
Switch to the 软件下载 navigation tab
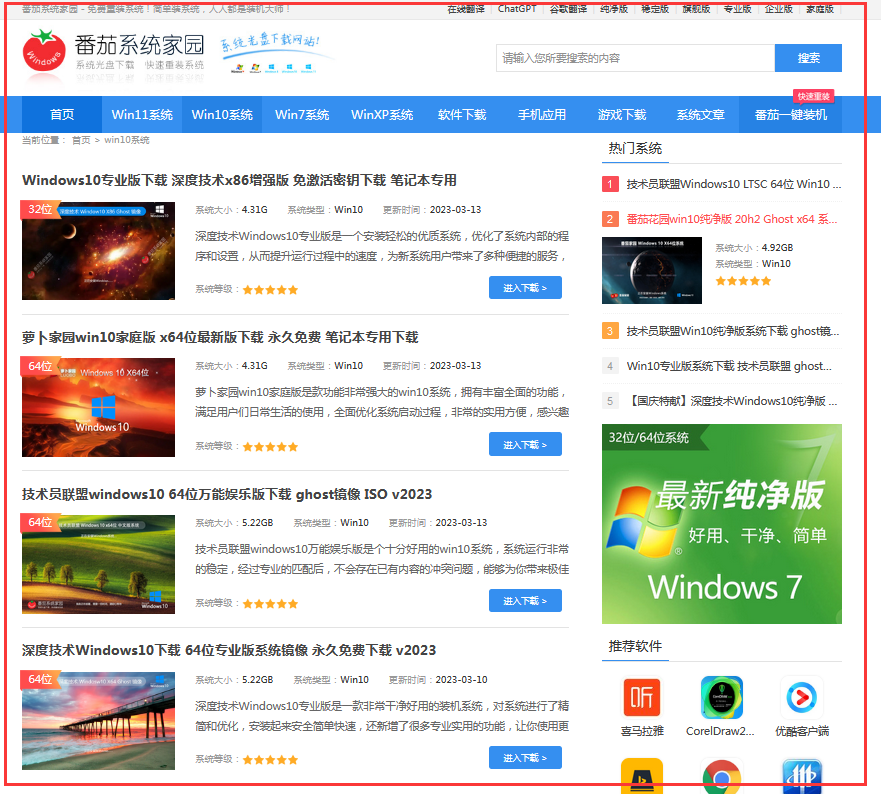(x=462, y=115)
